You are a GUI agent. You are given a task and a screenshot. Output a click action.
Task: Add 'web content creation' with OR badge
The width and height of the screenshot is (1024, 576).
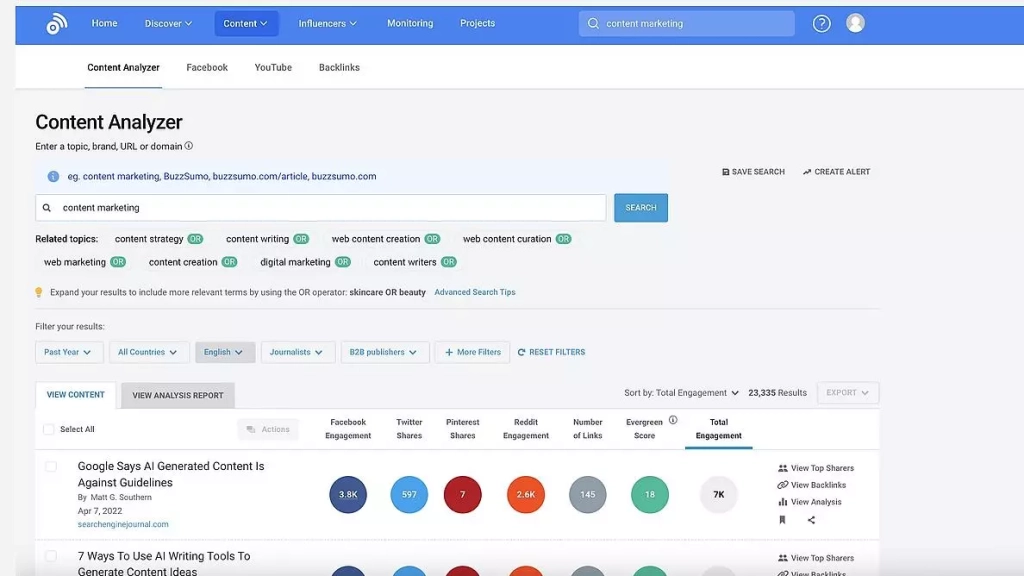[x=432, y=239]
